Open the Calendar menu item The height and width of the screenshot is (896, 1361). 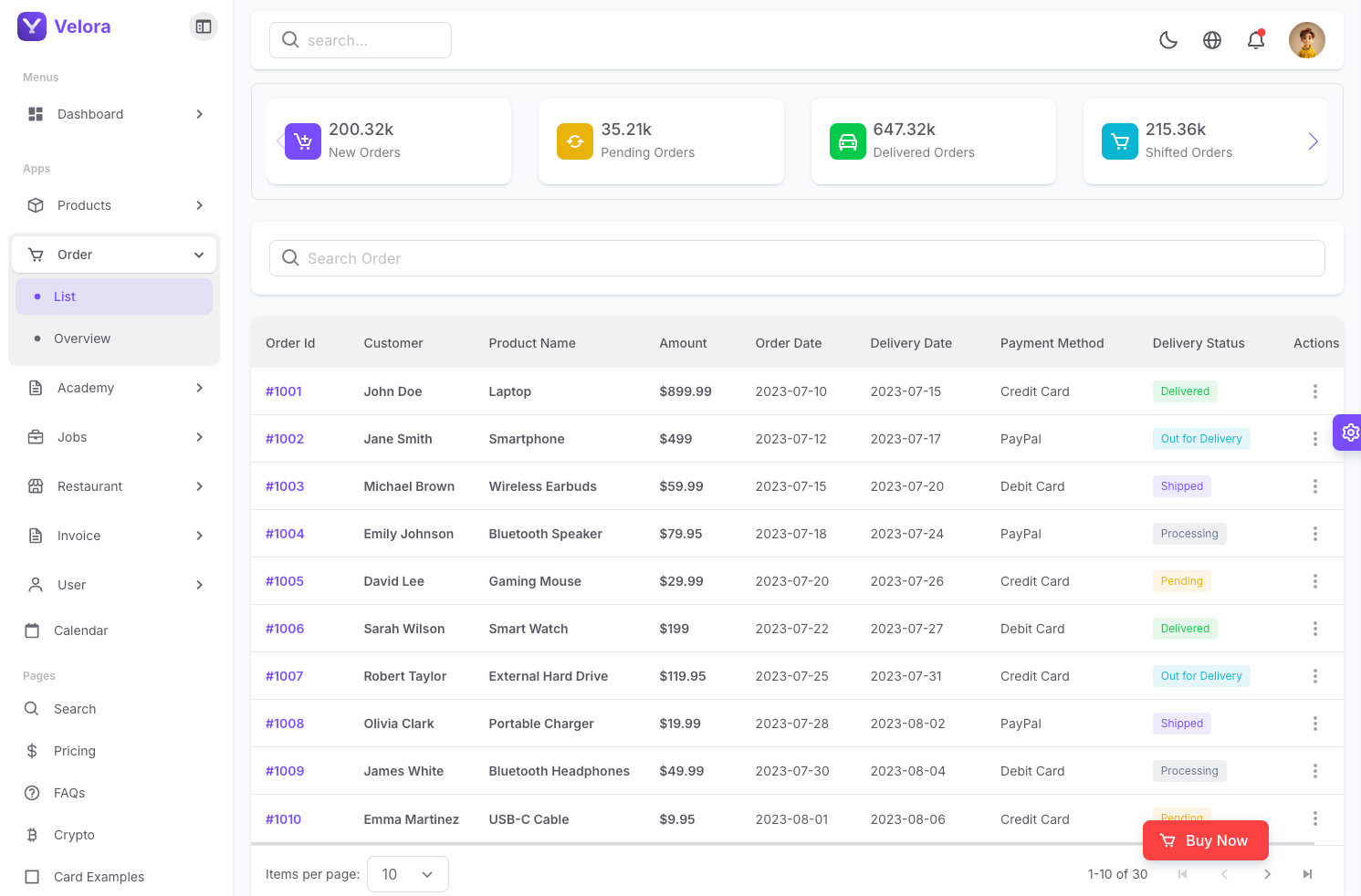80,630
